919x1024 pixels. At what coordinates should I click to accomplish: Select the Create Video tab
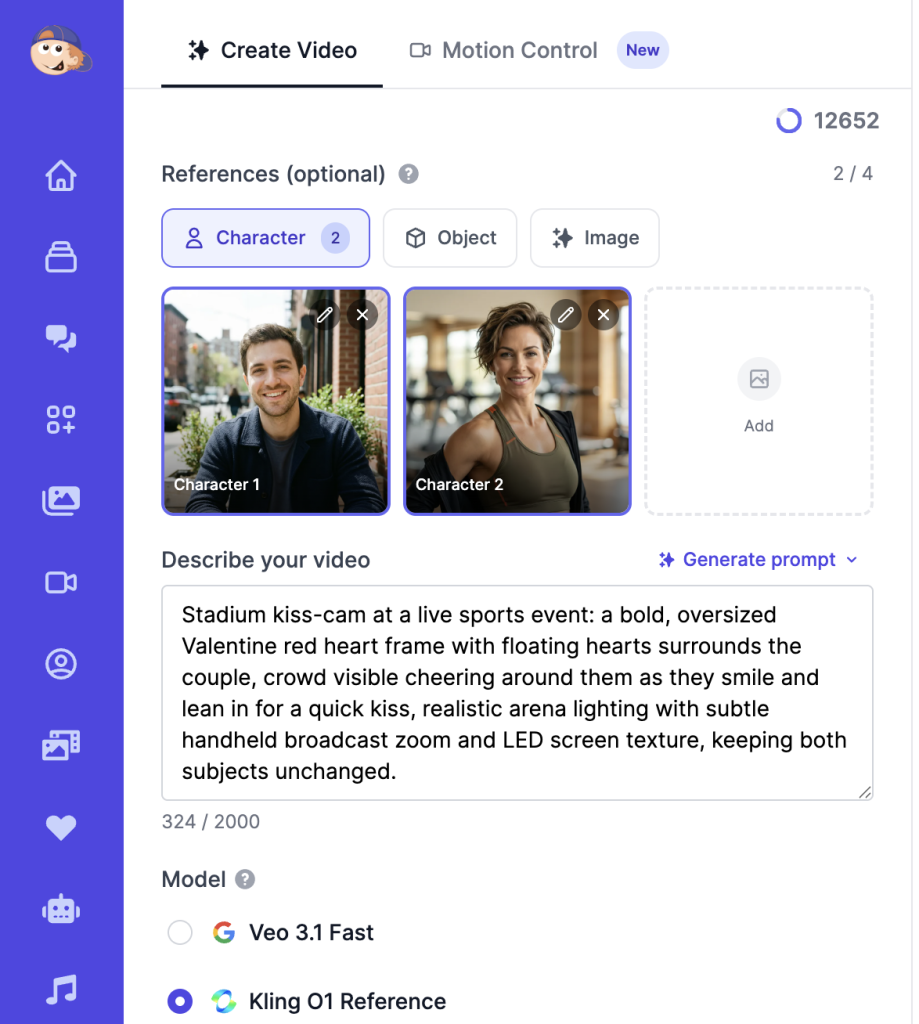[x=272, y=50]
